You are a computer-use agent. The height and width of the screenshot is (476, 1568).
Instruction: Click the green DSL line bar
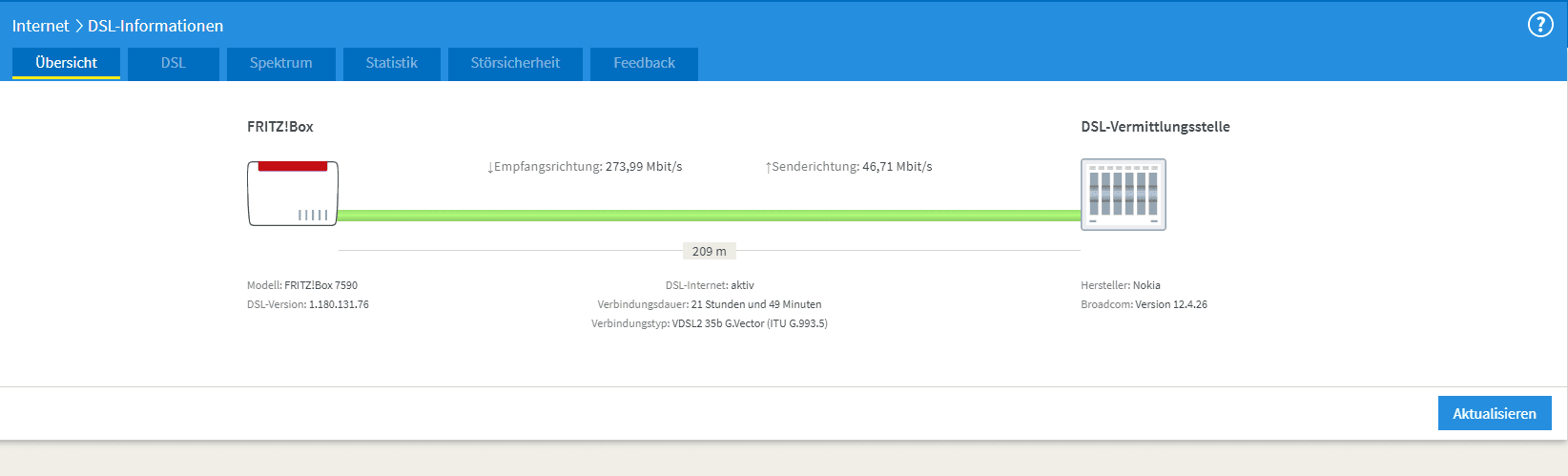pyautogui.click(x=710, y=216)
